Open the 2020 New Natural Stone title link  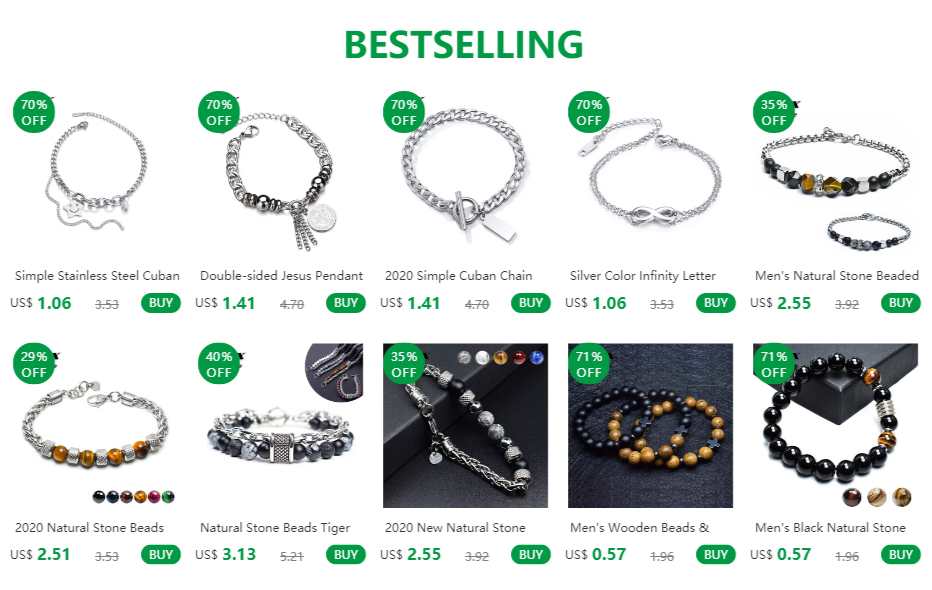click(x=455, y=528)
